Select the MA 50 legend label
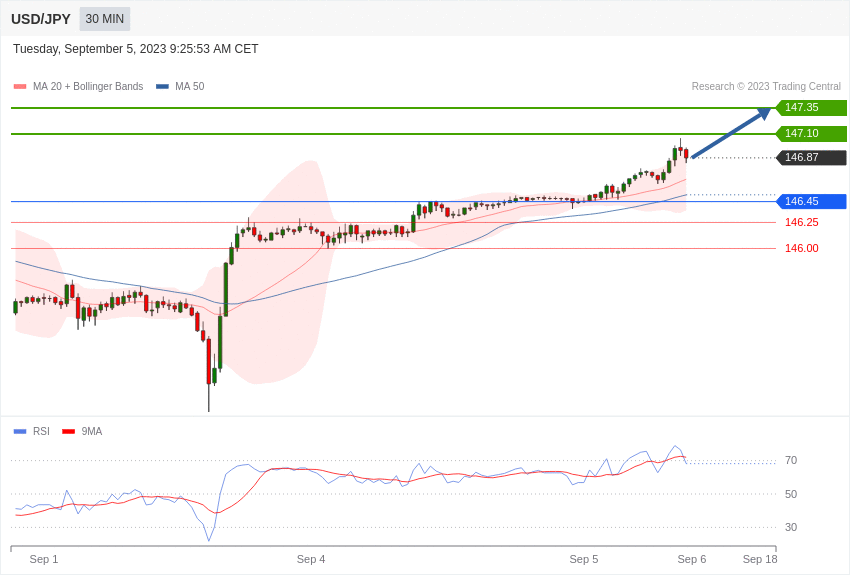Image resolution: width=850 pixels, height=576 pixels. pos(190,87)
